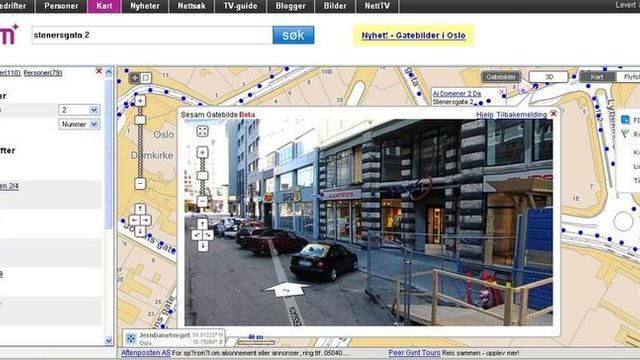Open Nyhet! Gatebilder i Oslo link
Screen dimensions: 640x360
[413, 36]
